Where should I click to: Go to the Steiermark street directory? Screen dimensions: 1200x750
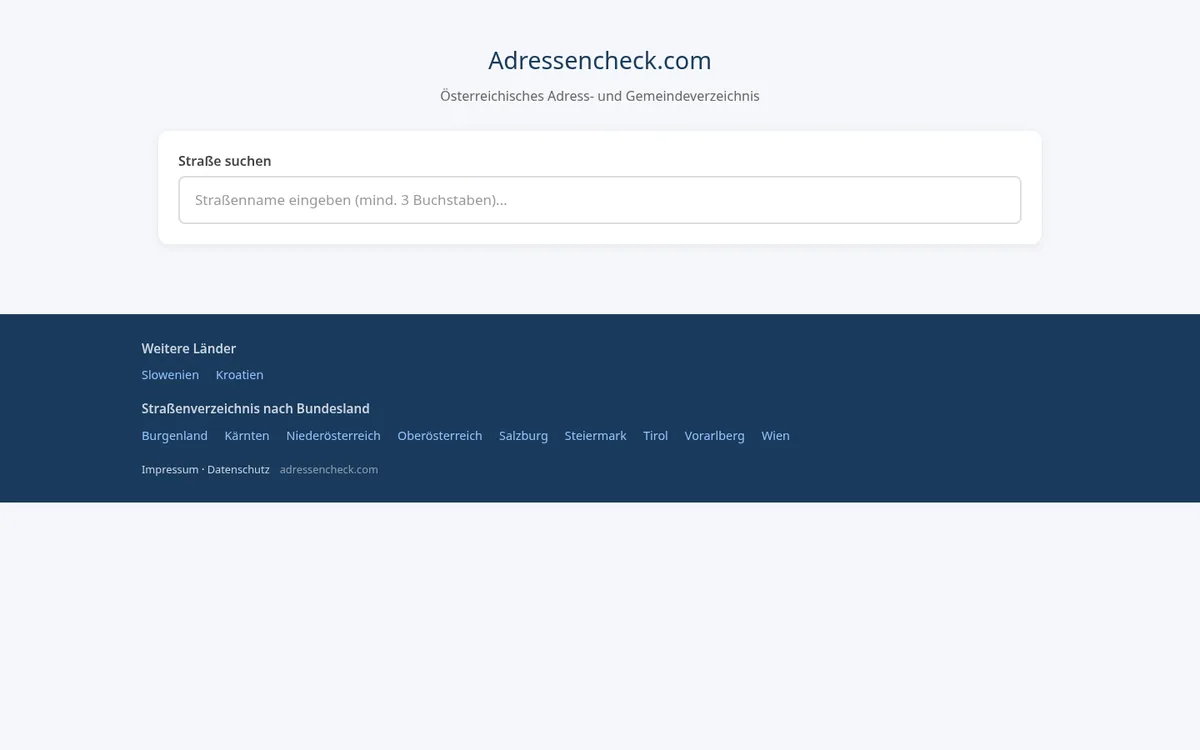[595, 436]
